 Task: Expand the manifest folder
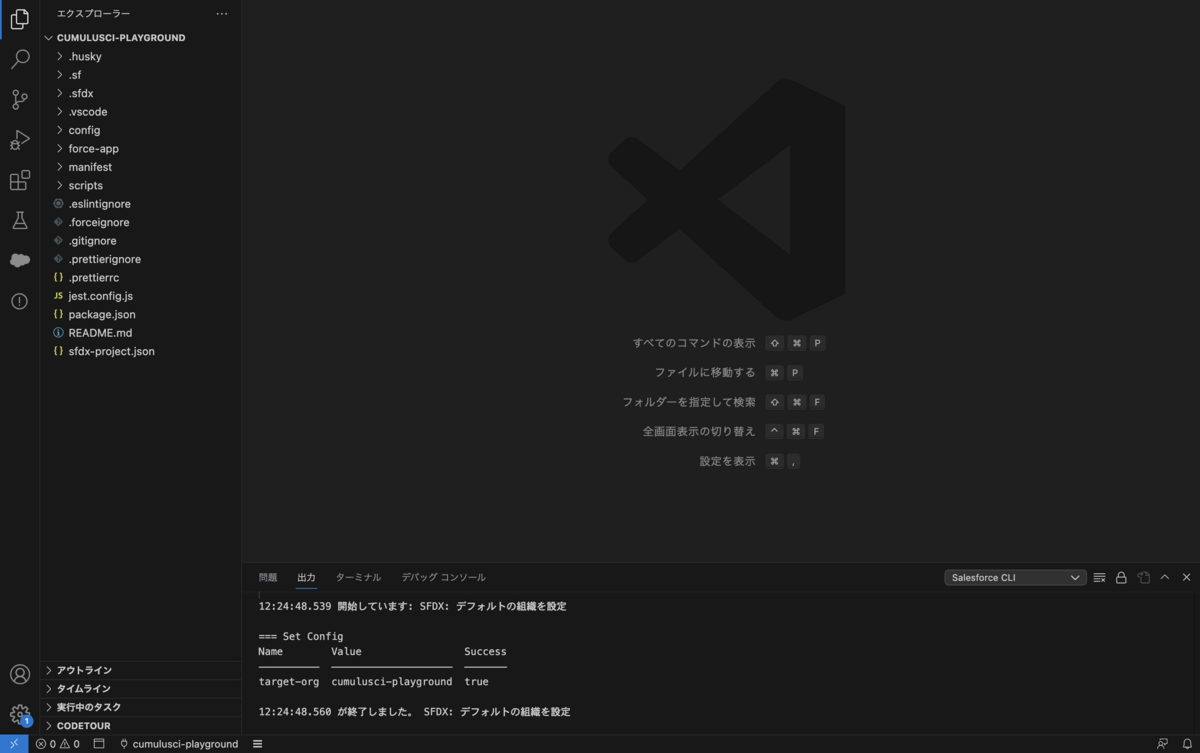coord(90,167)
